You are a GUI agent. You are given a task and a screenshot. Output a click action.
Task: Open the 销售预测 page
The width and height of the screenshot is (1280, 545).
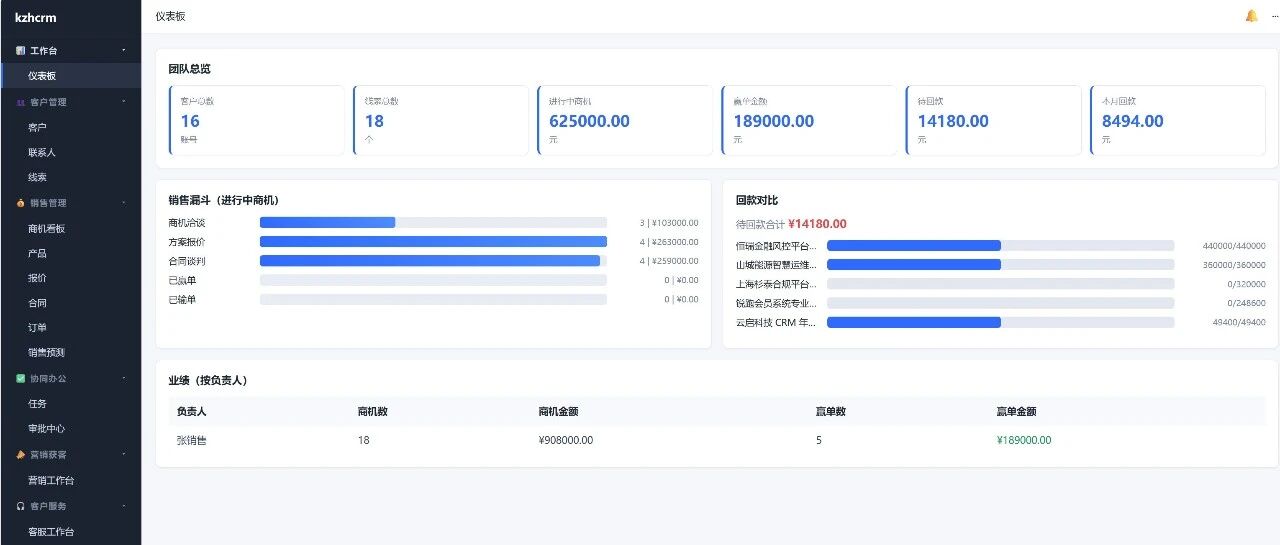pyautogui.click(x=70, y=353)
